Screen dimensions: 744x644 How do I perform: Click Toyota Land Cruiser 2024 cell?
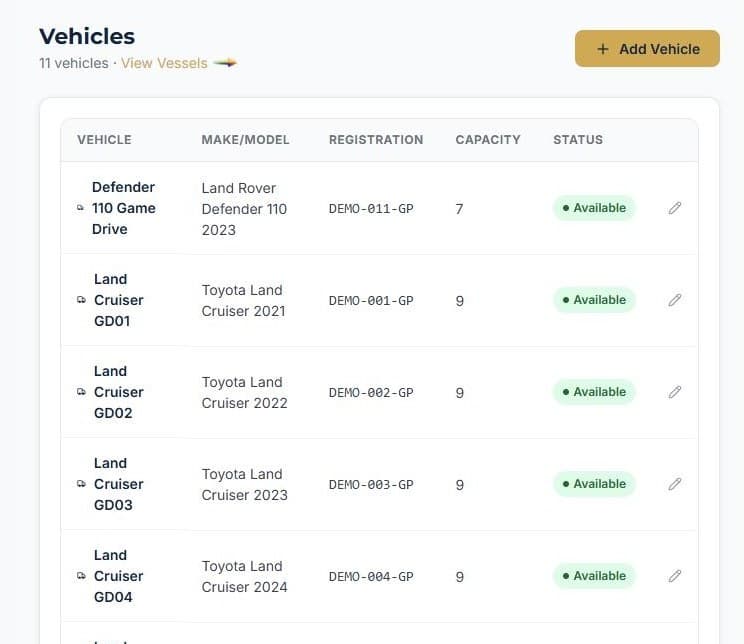[x=244, y=577]
